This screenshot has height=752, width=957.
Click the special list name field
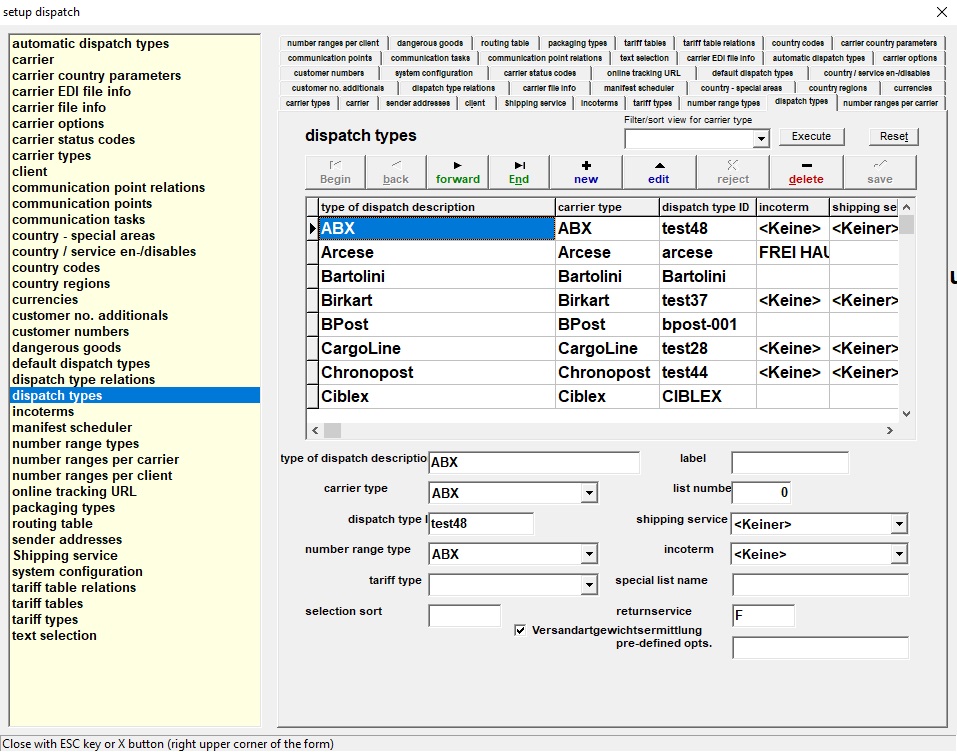click(820, 585)
